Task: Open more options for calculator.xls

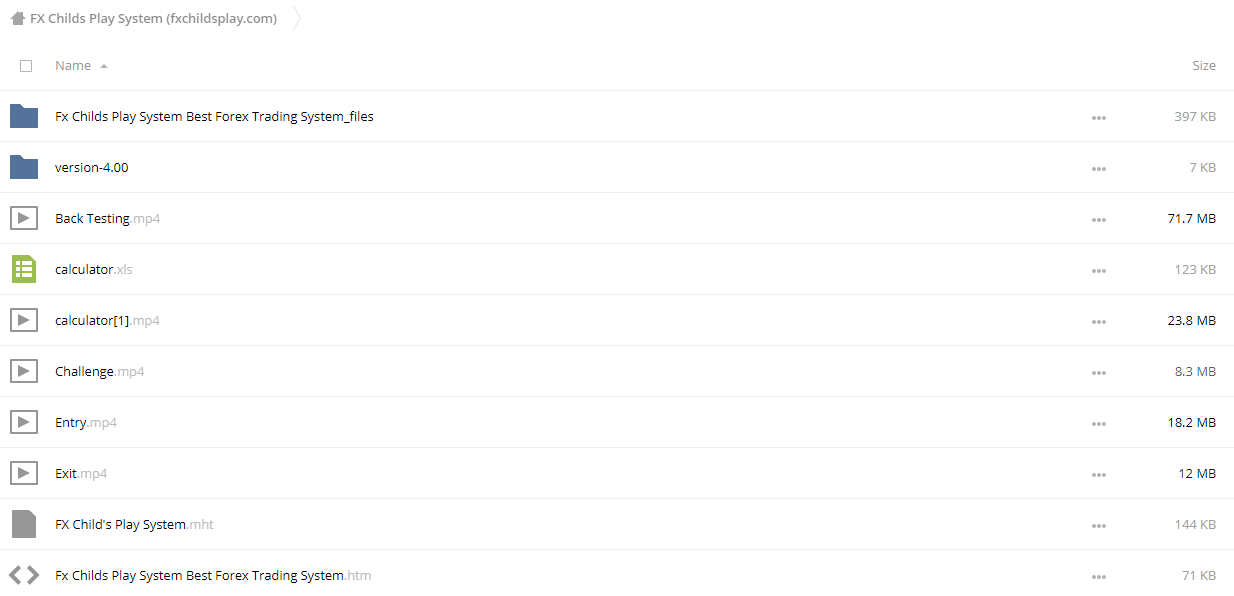Action: pyautogui.click(x=1099, y=270)
